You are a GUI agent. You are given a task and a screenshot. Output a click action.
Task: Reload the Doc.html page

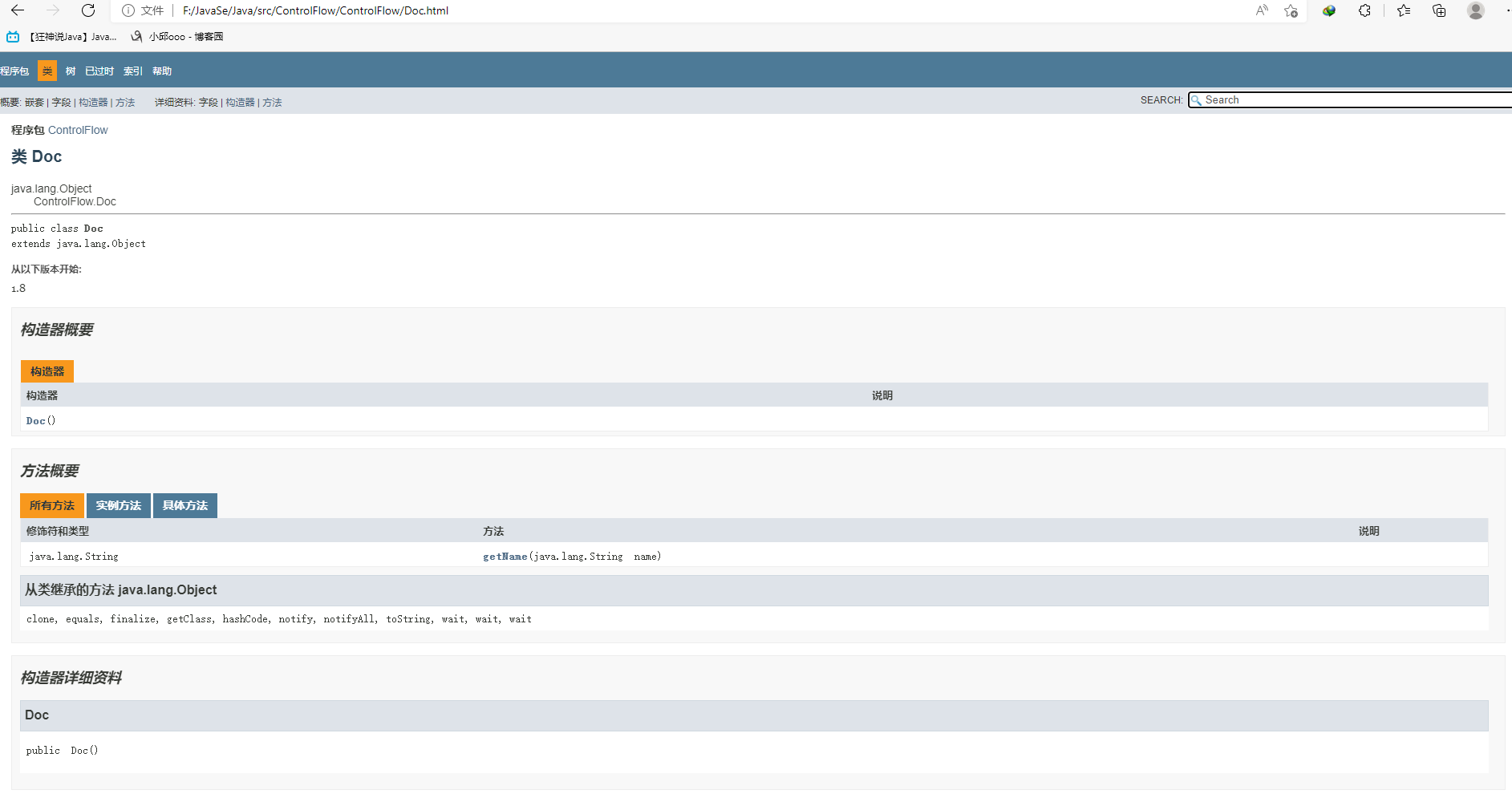[88, 10]
